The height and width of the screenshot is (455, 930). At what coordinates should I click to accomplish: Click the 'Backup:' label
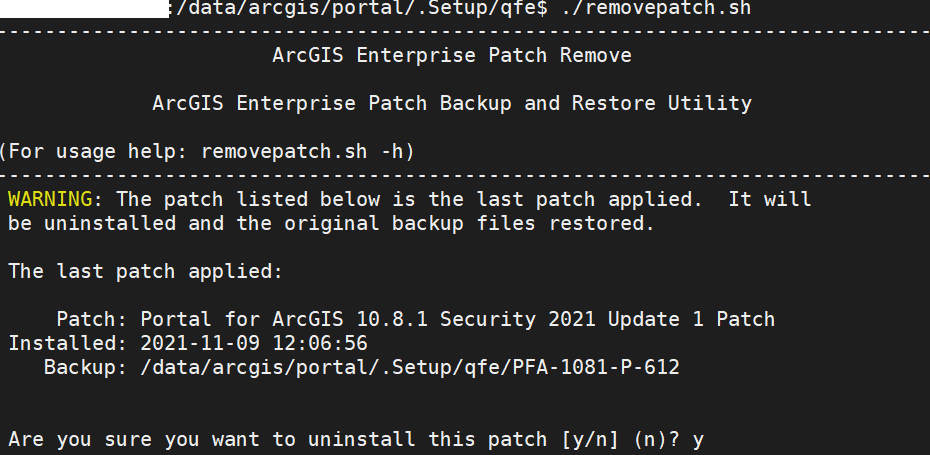pos(80,368)
